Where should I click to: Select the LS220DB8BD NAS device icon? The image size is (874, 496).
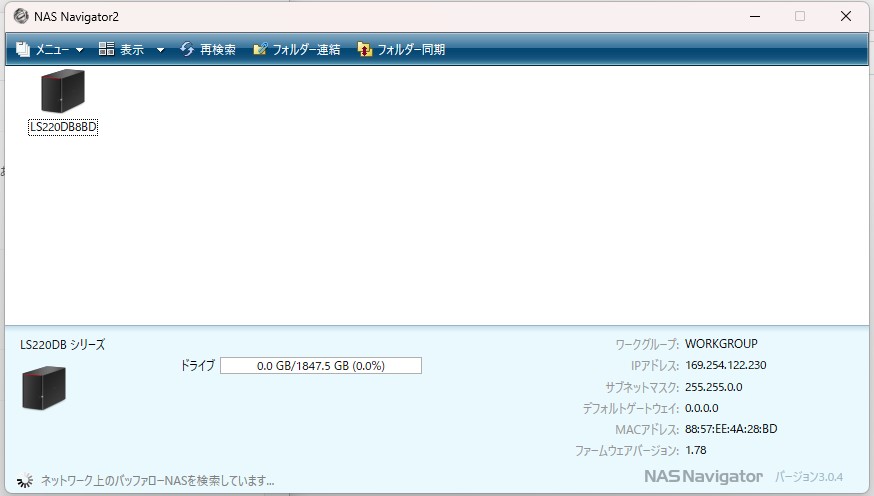[x=63, y=91]
